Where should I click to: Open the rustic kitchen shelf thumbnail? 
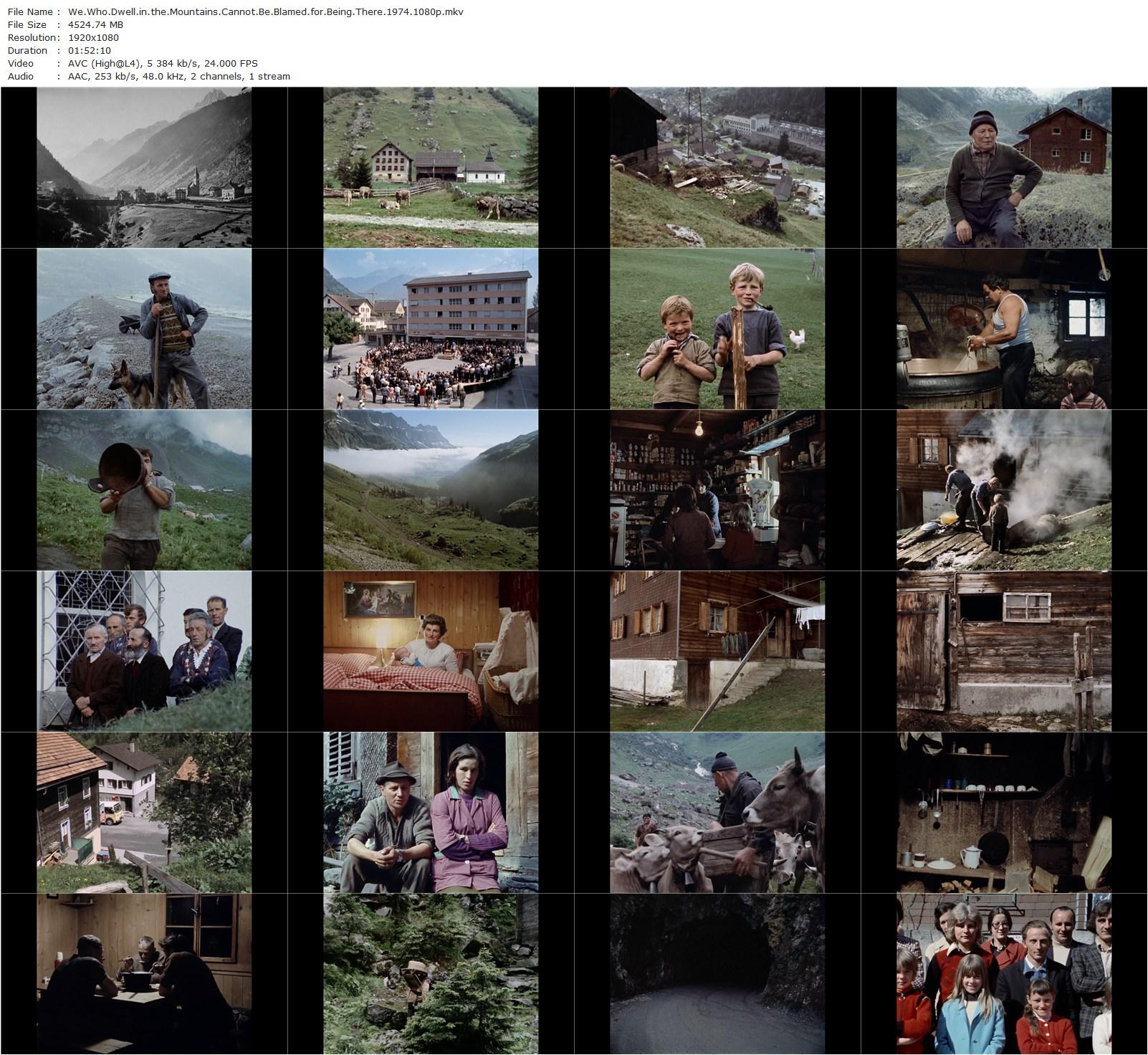click(1005, 806)
